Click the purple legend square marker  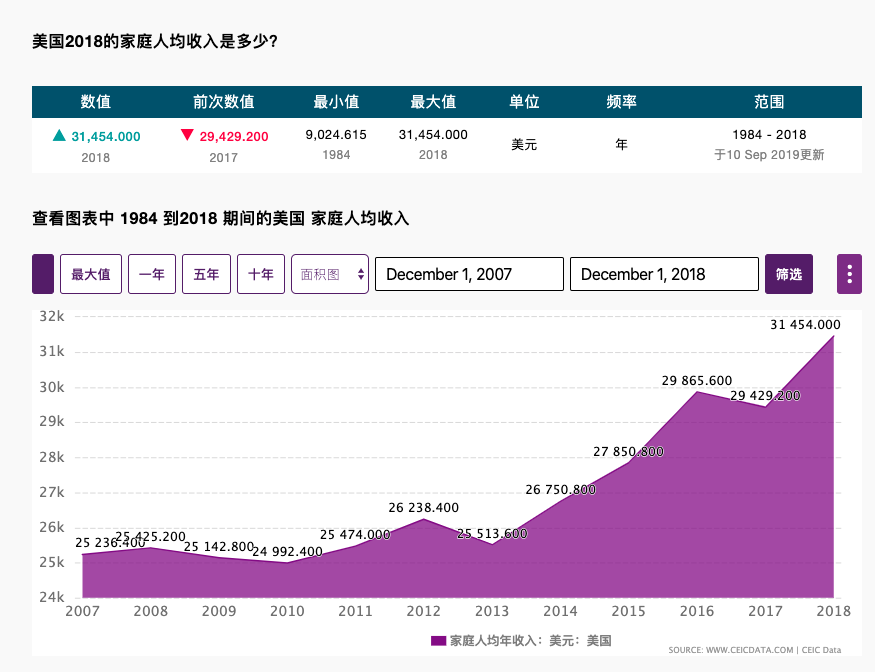[x=436, y=640]
